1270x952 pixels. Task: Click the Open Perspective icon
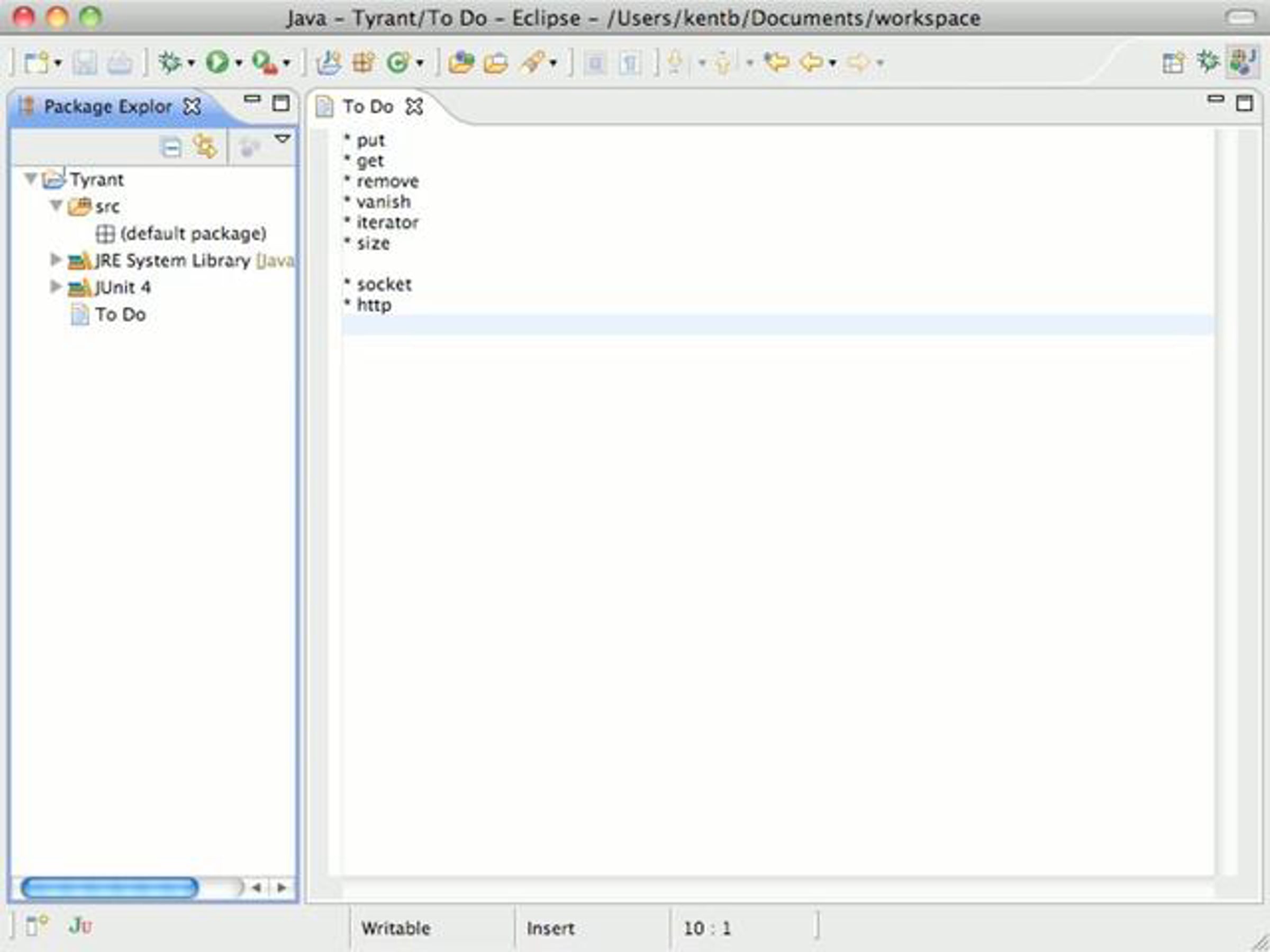pos(1173,62)
